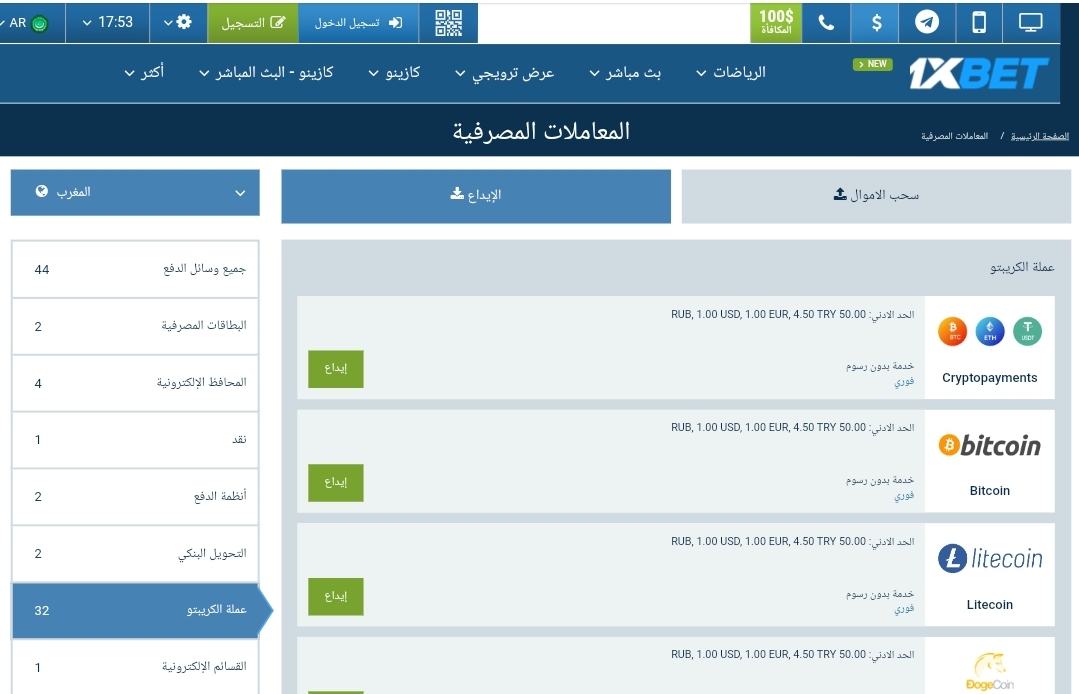Open the settings gear dropdown
Viewport: 1079px width, 694px height.
point(178,23)
